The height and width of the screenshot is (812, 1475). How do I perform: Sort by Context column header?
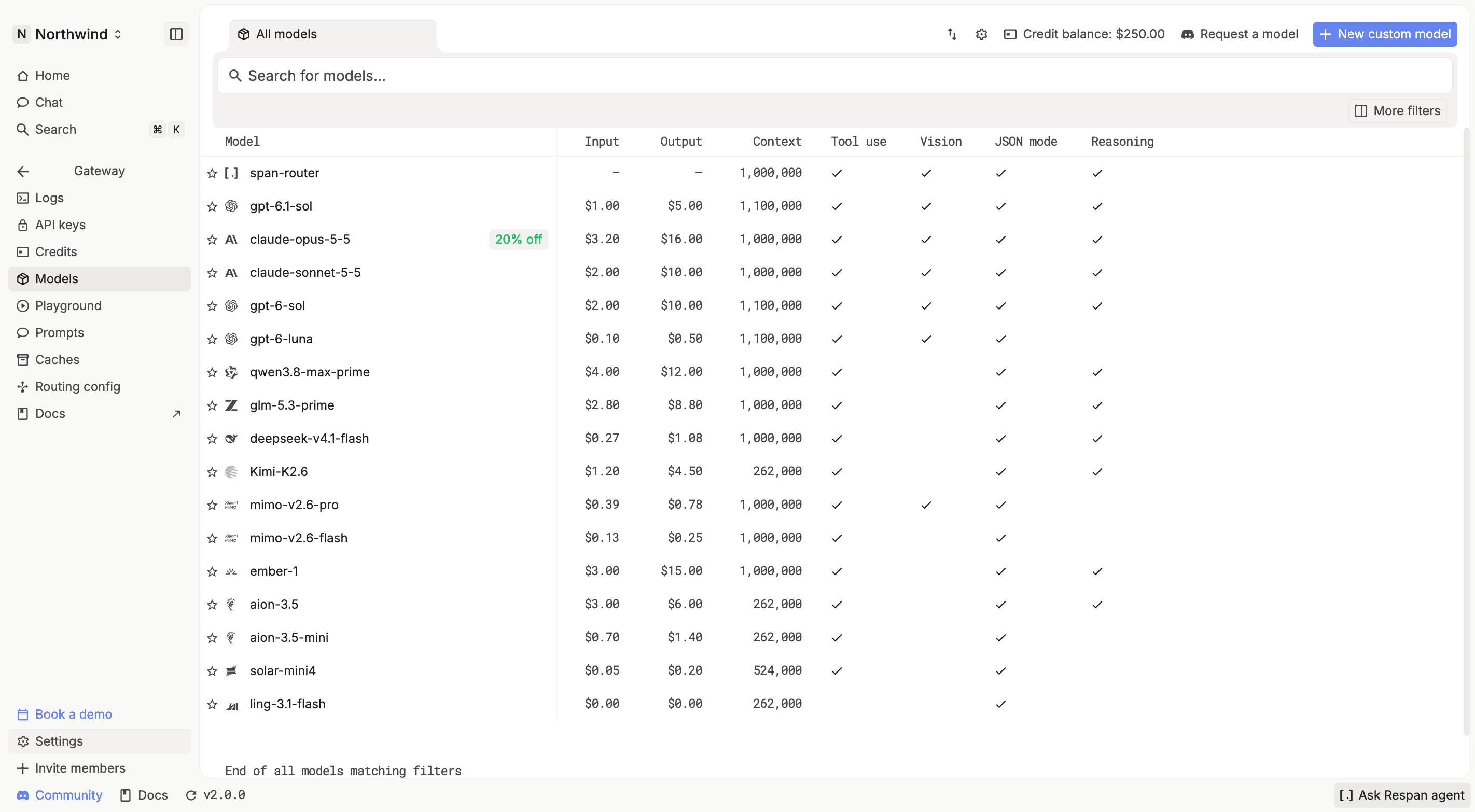776,142
